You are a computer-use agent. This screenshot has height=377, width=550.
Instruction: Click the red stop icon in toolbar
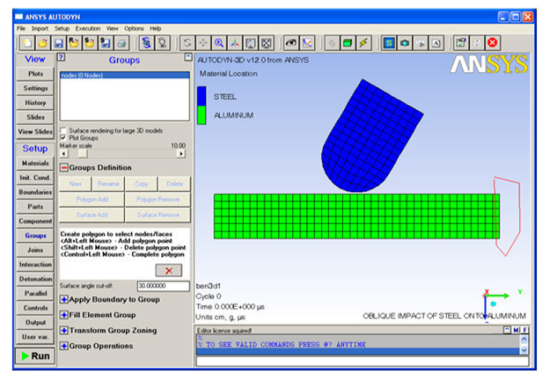(492, 43)
